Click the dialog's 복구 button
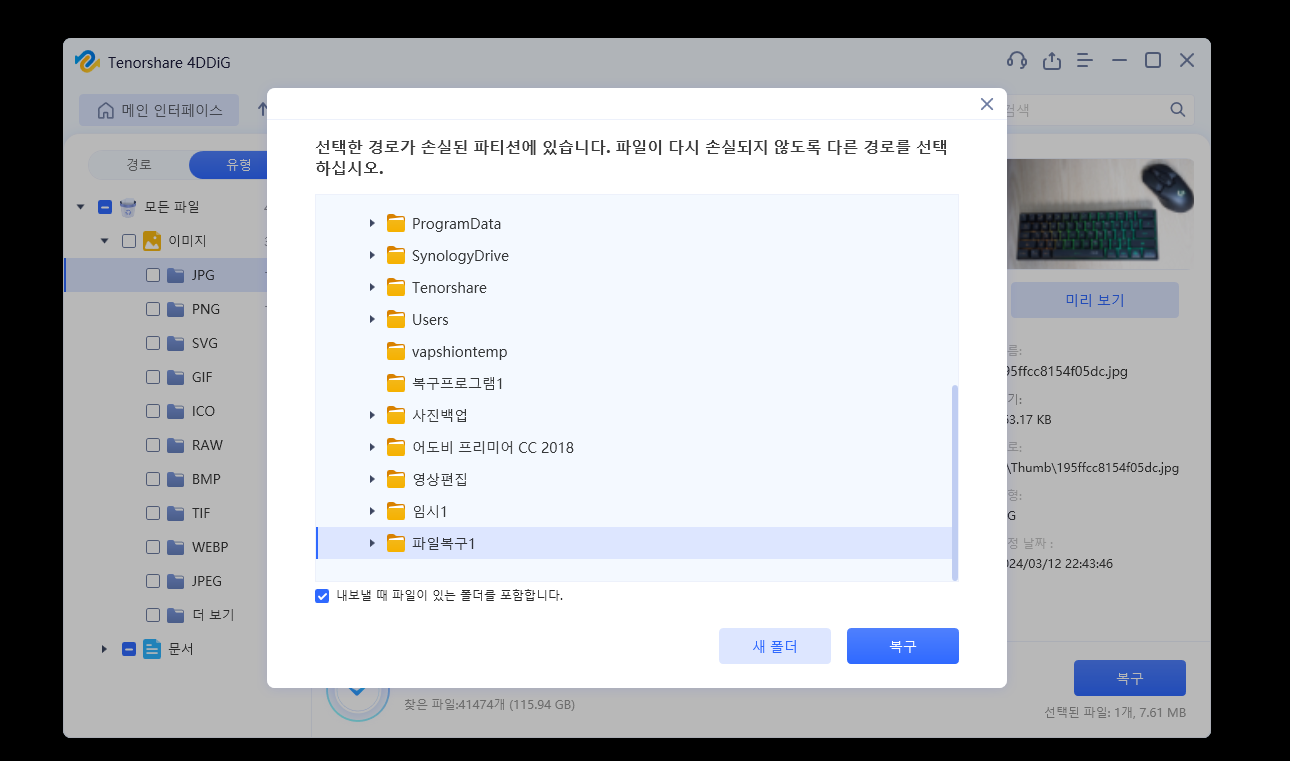Image resolution: width=1290 pixels, height=761 pixels. tap(903, 646)
